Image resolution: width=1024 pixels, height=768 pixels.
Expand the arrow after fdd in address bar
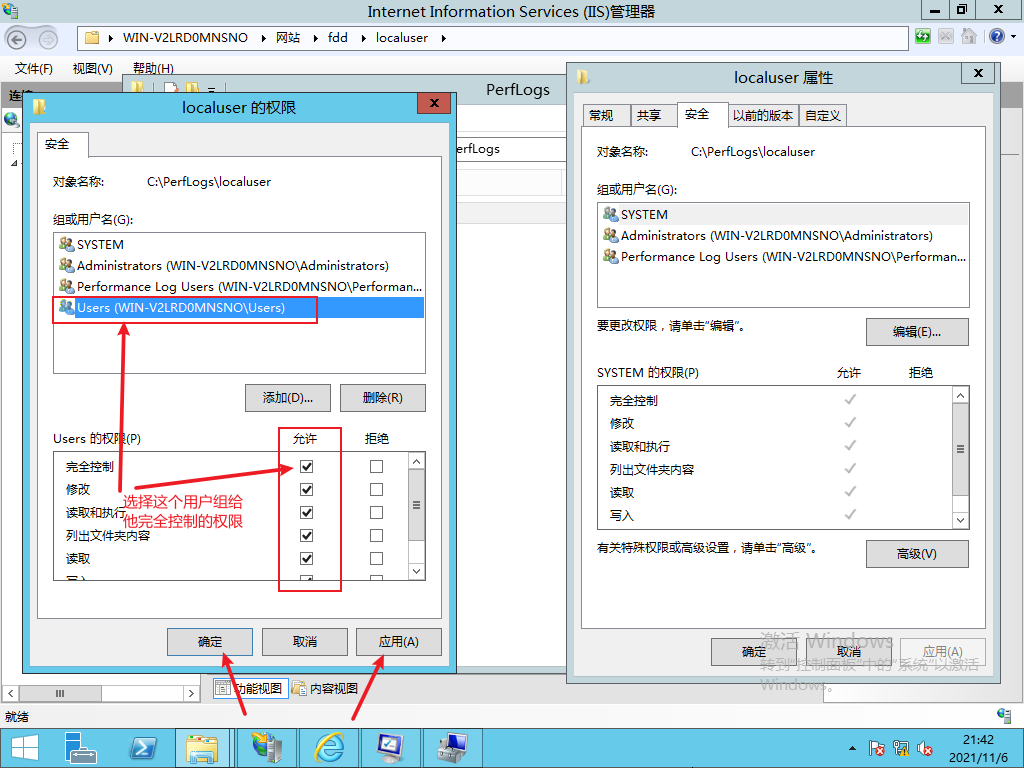[x=363, y=39]
